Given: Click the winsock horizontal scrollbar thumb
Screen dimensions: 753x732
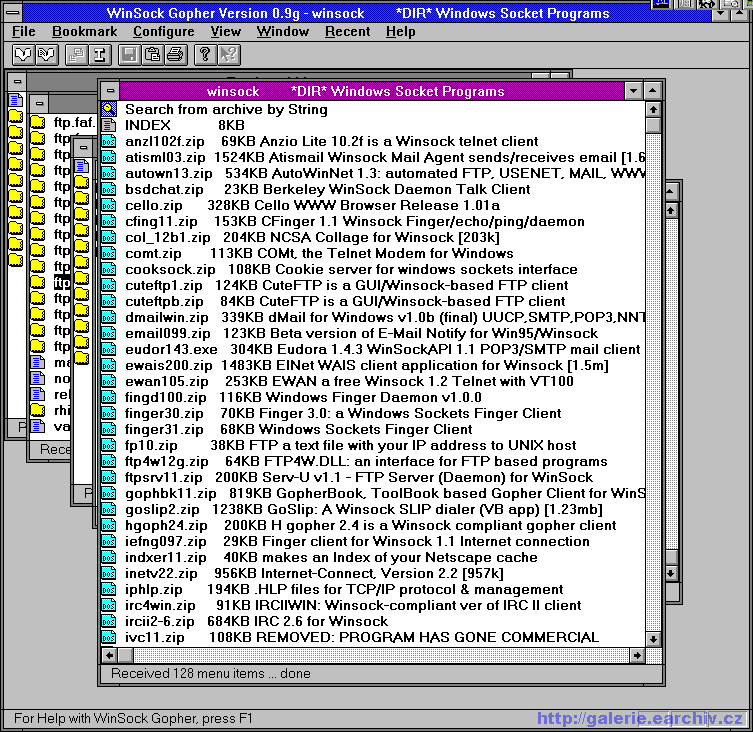Looking at the screenshot, I should click(126, 655).
